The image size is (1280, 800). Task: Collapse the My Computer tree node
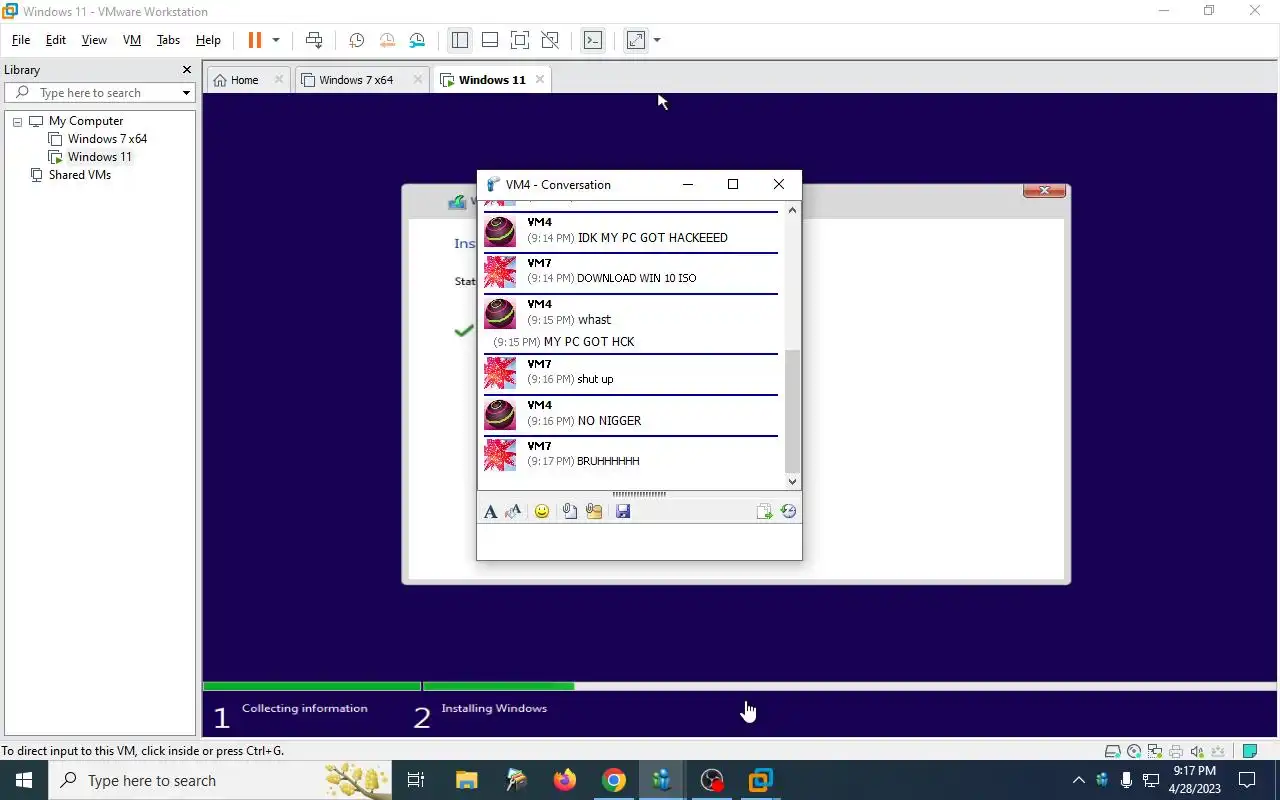tap(17, 121)
